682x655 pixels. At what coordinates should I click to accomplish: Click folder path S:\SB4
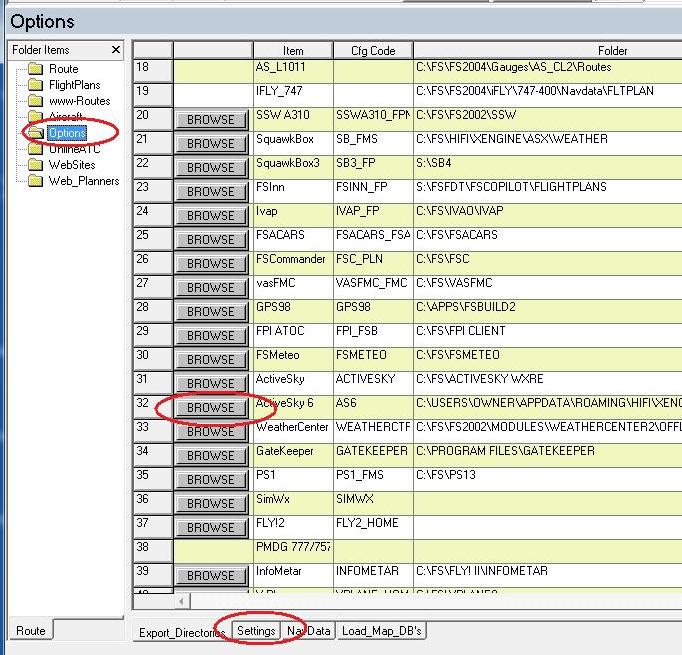(x=434, y=163)
